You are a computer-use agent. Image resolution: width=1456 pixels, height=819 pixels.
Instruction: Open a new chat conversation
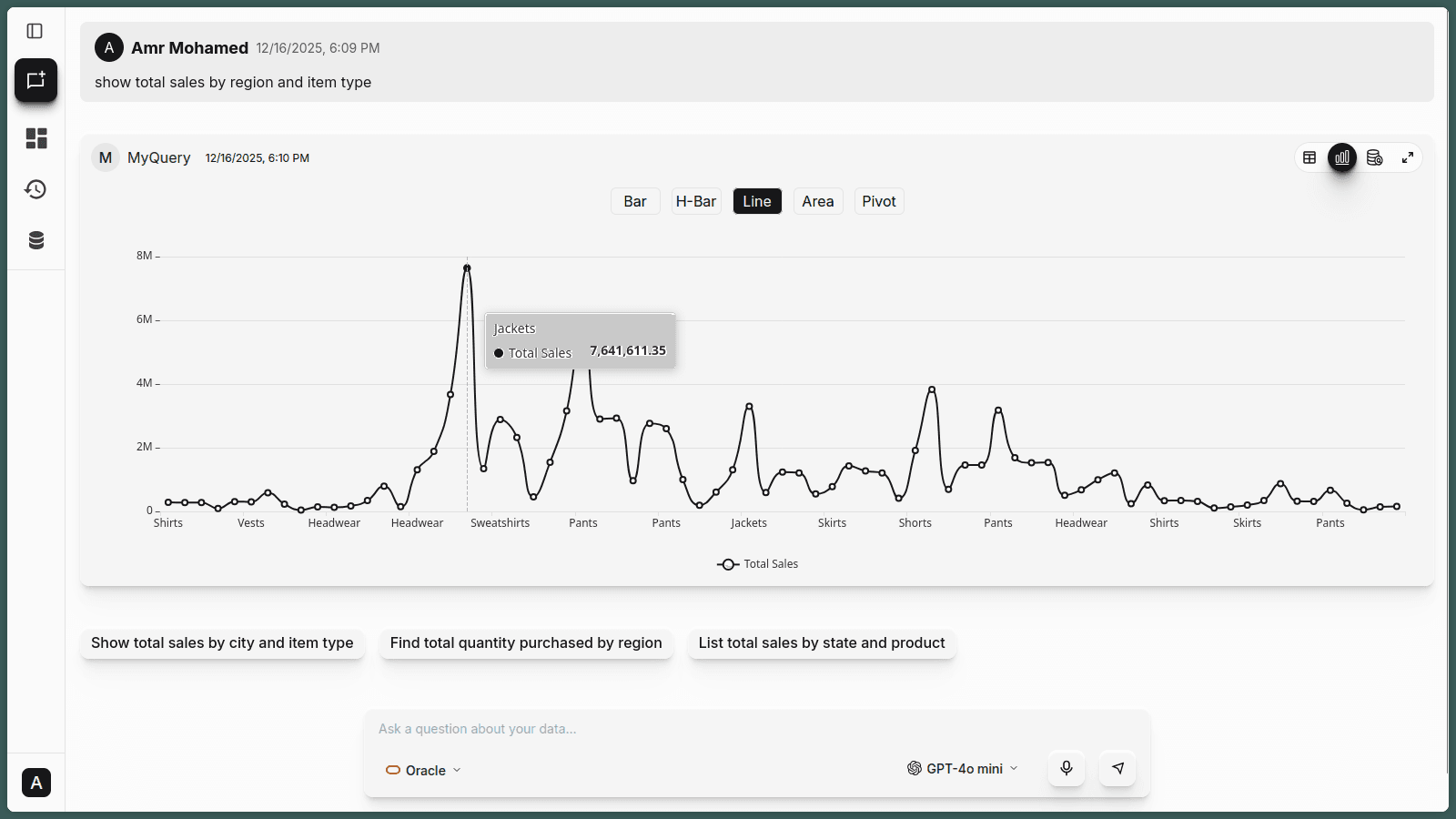point(36,80)
